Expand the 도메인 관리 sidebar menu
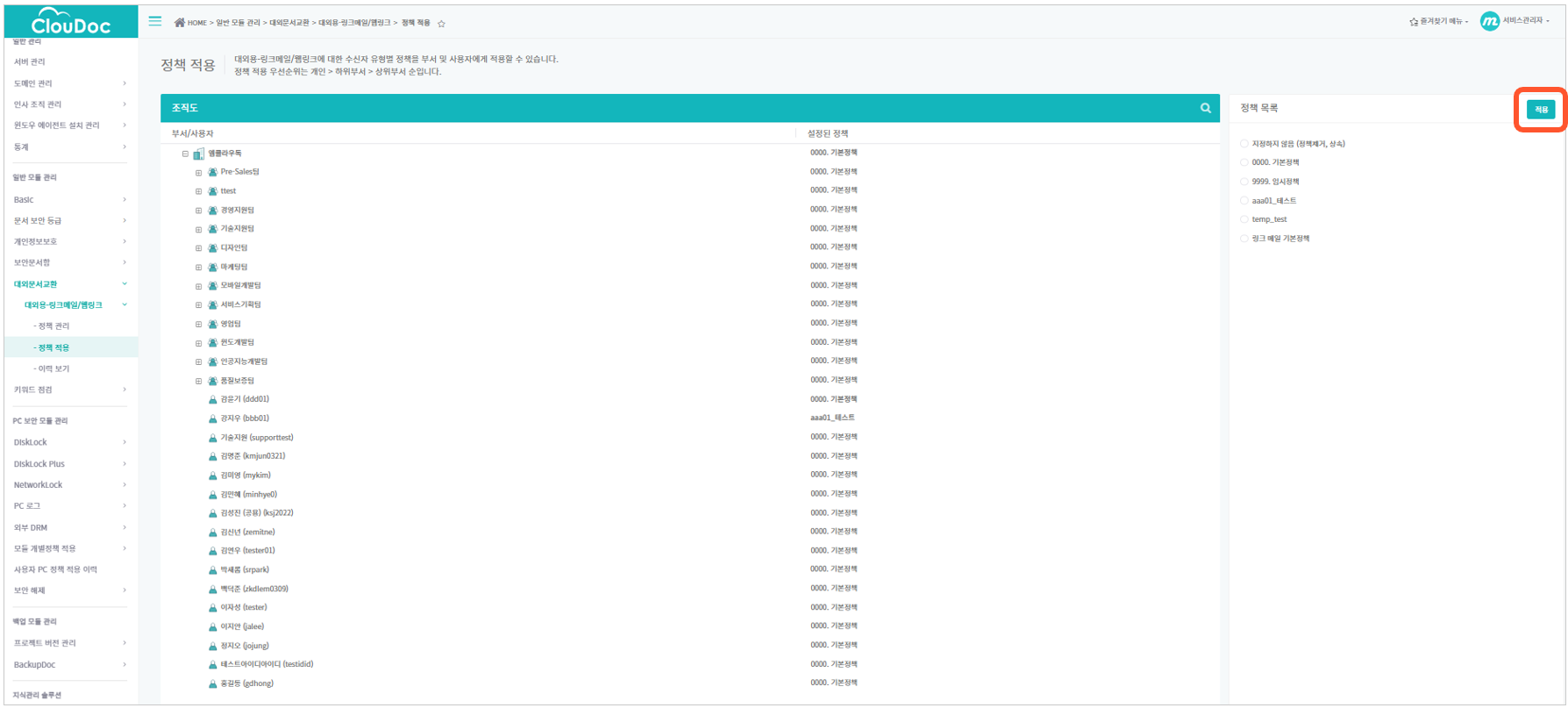Viewport: 1568px width, 708px height. pos(70,83)
